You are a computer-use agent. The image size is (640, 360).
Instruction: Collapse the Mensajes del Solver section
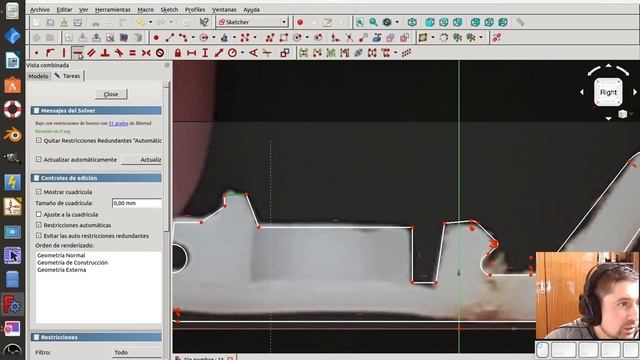click(x=96, y=111)
